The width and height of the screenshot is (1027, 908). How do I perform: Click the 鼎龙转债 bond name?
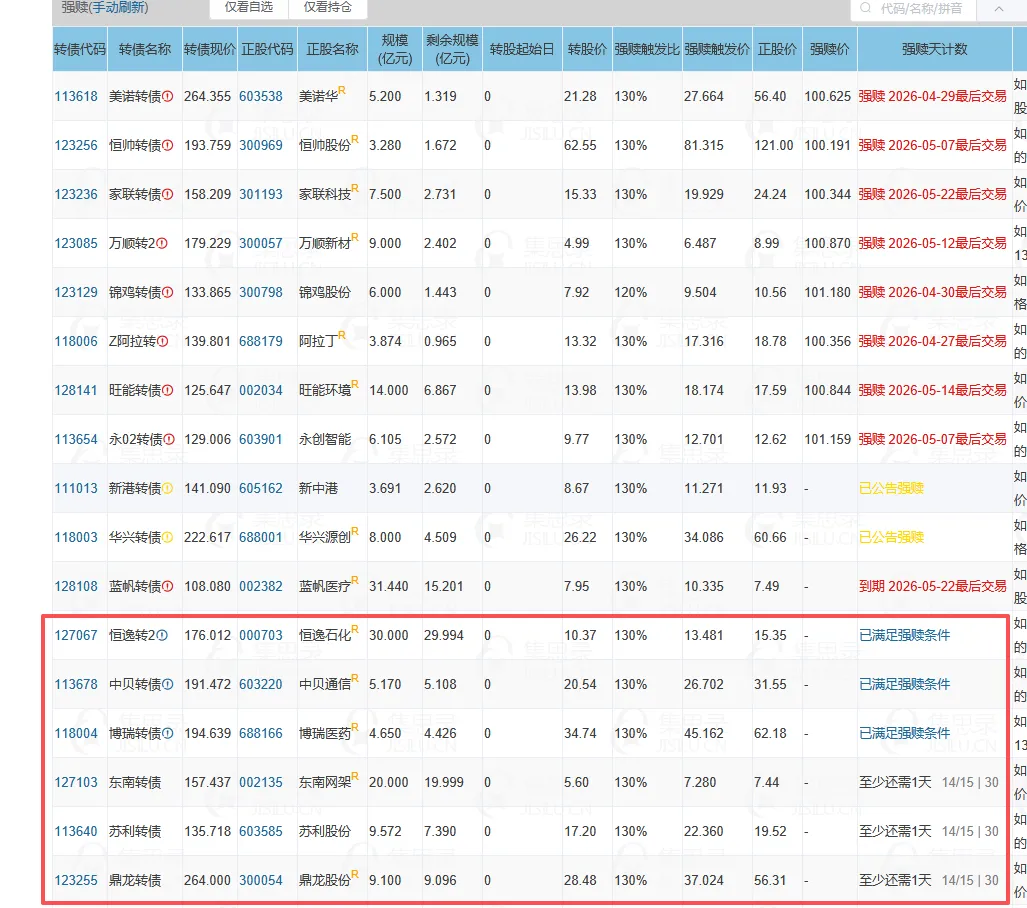[135, 880]
